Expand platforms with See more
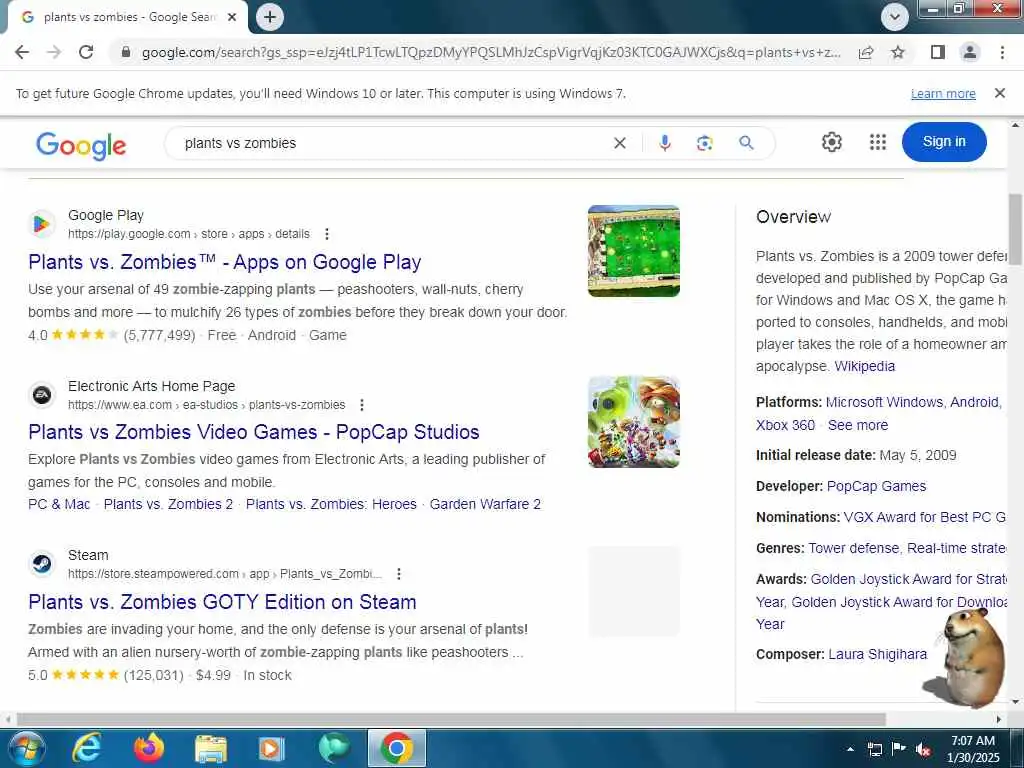This screenshot has height=768, width=1024. tap(857, 425)
